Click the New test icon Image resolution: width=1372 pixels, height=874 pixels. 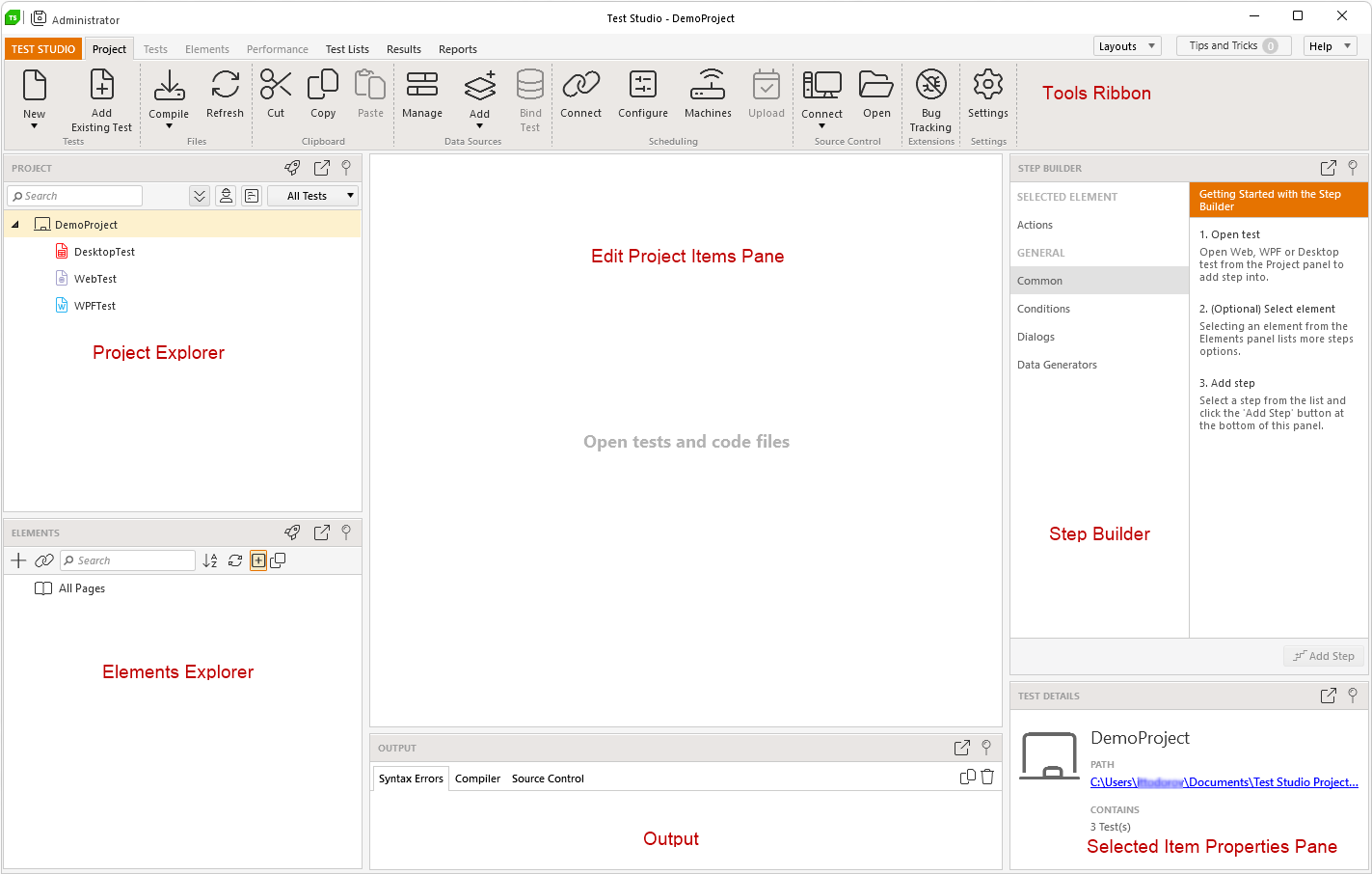pos(35,85)
